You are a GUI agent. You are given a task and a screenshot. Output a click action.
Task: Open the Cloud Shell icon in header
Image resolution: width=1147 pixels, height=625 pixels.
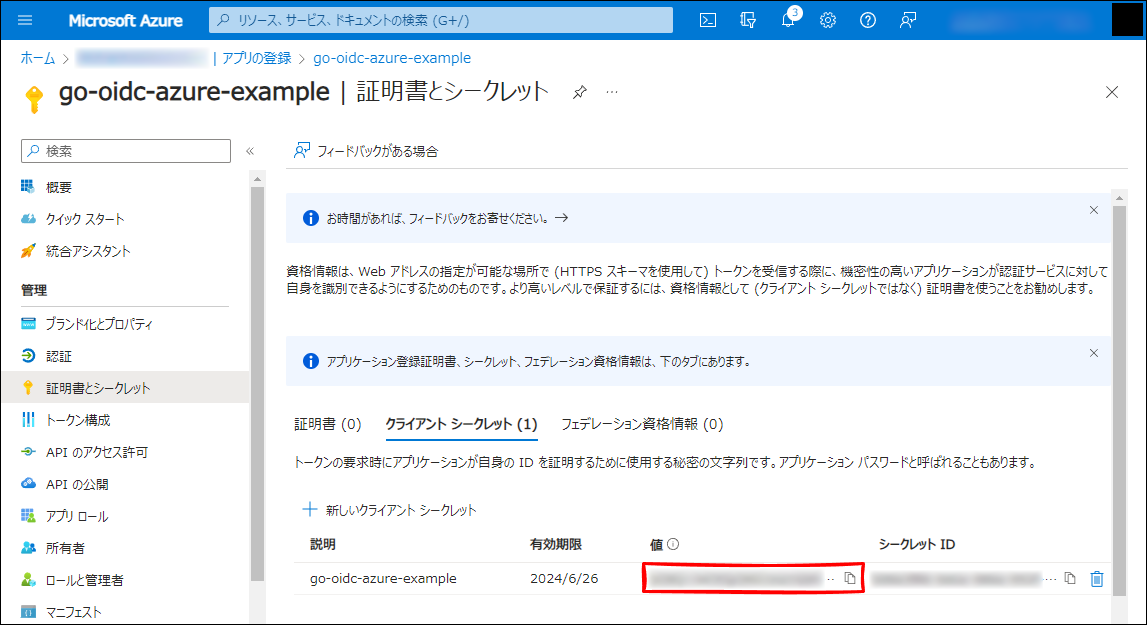tap(707, 20)
